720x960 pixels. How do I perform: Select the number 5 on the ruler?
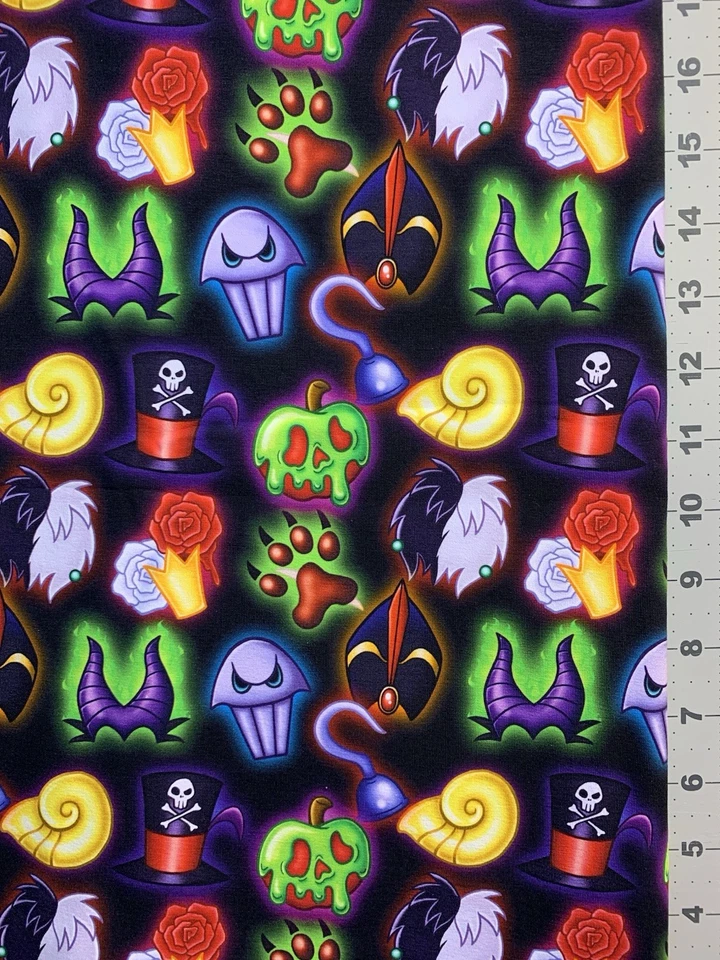(x=691, y=848)
